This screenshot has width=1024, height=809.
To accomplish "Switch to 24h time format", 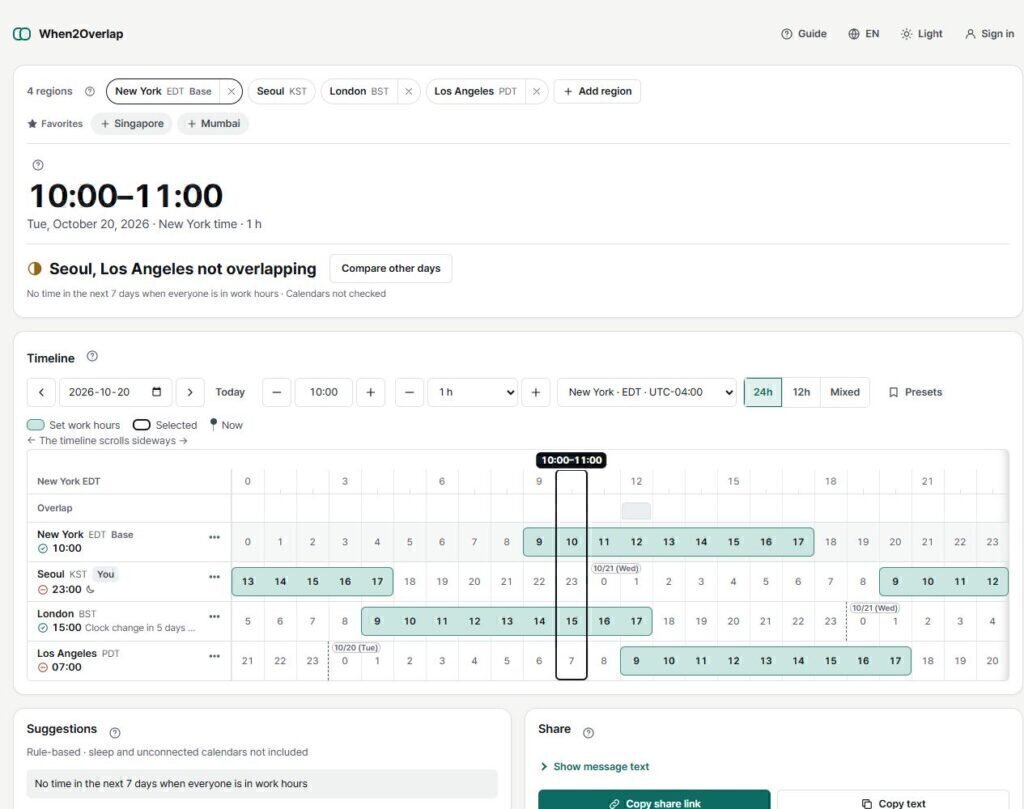I will click(763, 392).
